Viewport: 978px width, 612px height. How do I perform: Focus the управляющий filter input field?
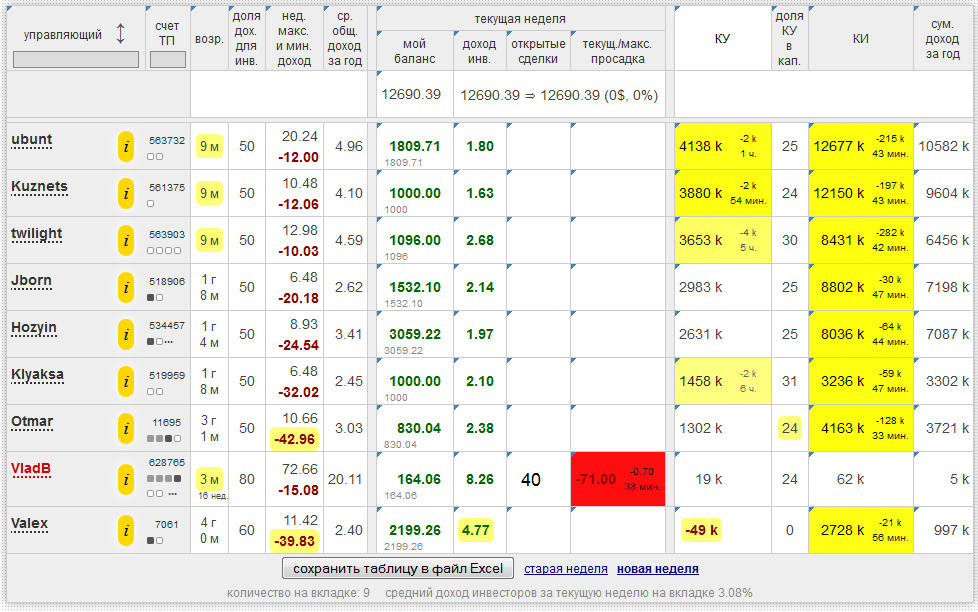[x=76, y=60]
